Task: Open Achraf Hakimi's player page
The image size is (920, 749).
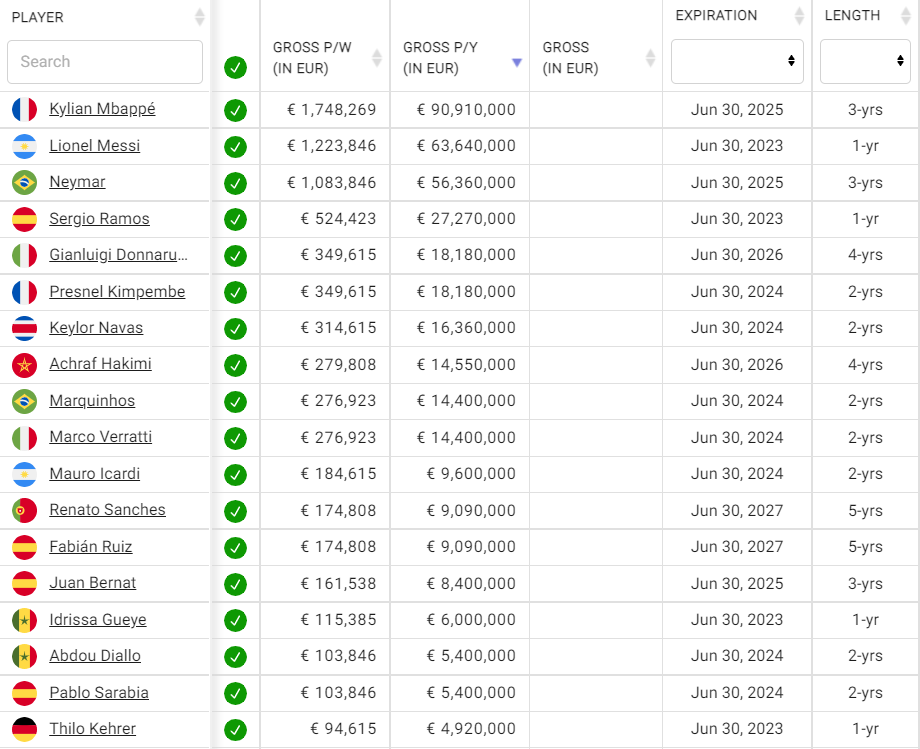Action: [x=100, y=364]
